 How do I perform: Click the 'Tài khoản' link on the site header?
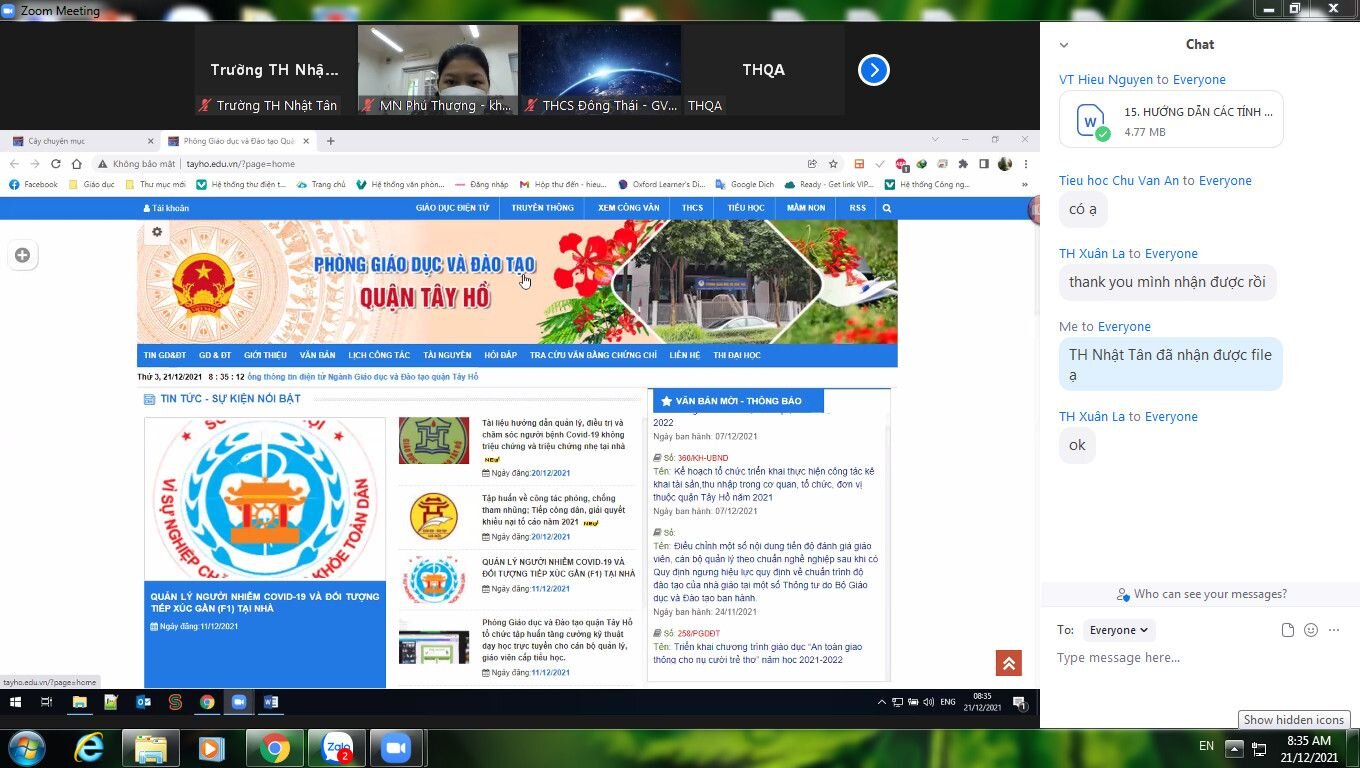166,207
